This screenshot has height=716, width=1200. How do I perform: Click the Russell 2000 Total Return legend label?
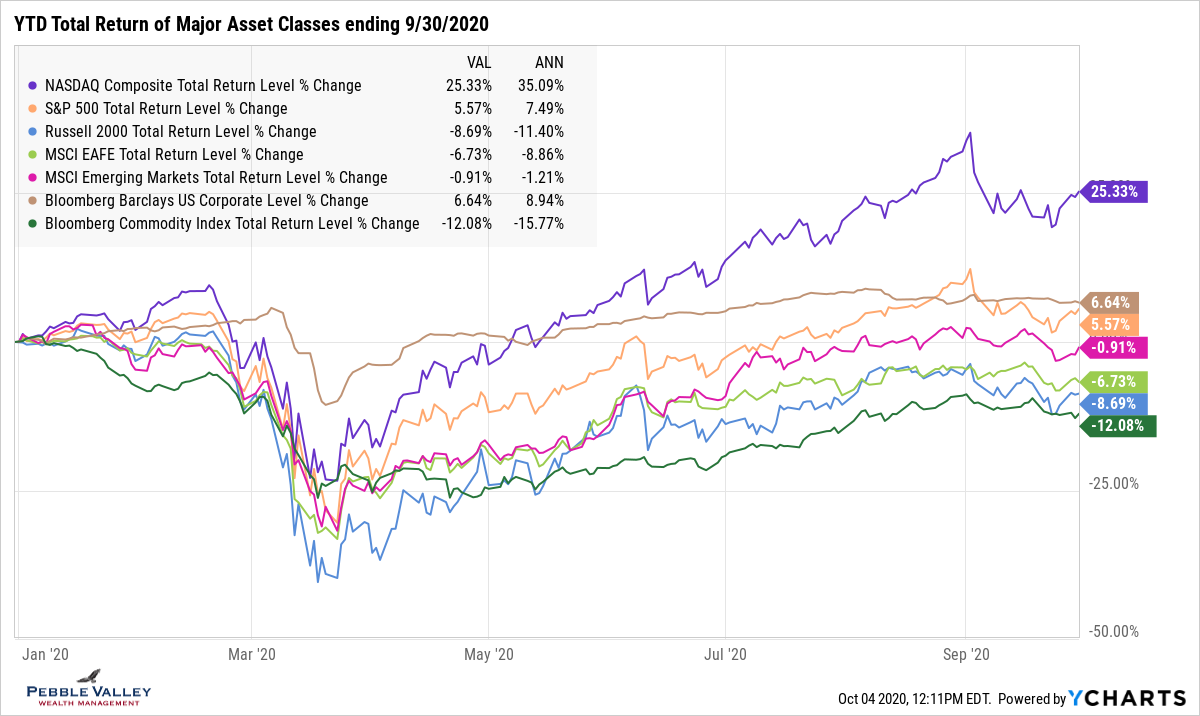click(x=180, y=132)
